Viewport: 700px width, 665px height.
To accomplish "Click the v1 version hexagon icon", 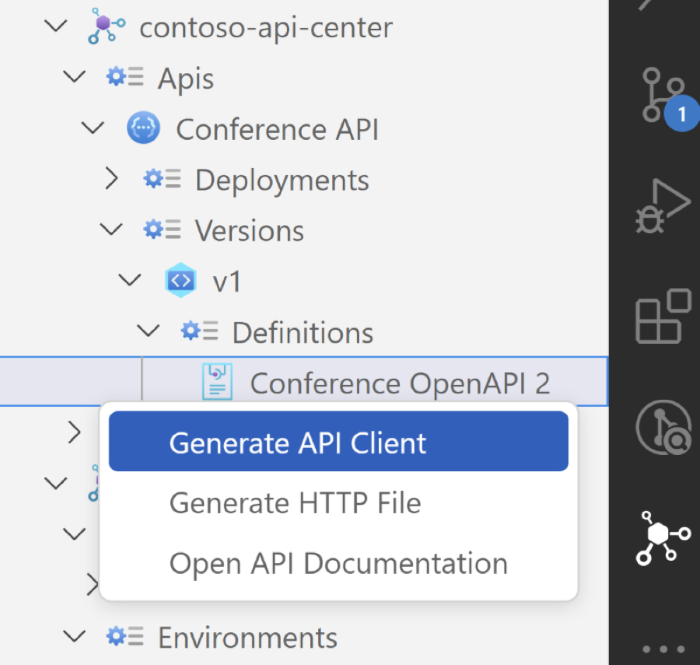I will pos(180,280).
